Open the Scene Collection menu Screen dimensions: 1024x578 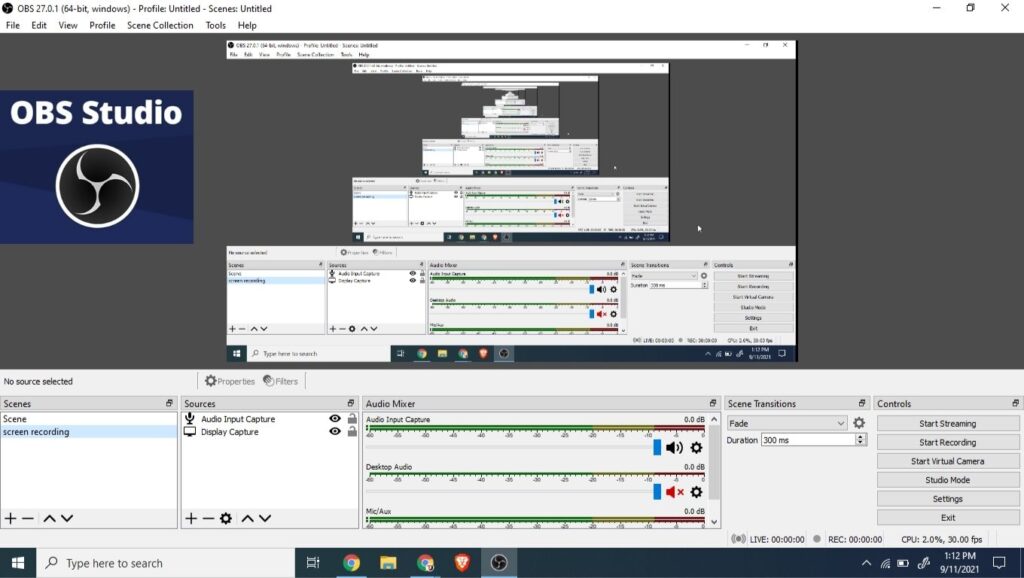(160, 25)
